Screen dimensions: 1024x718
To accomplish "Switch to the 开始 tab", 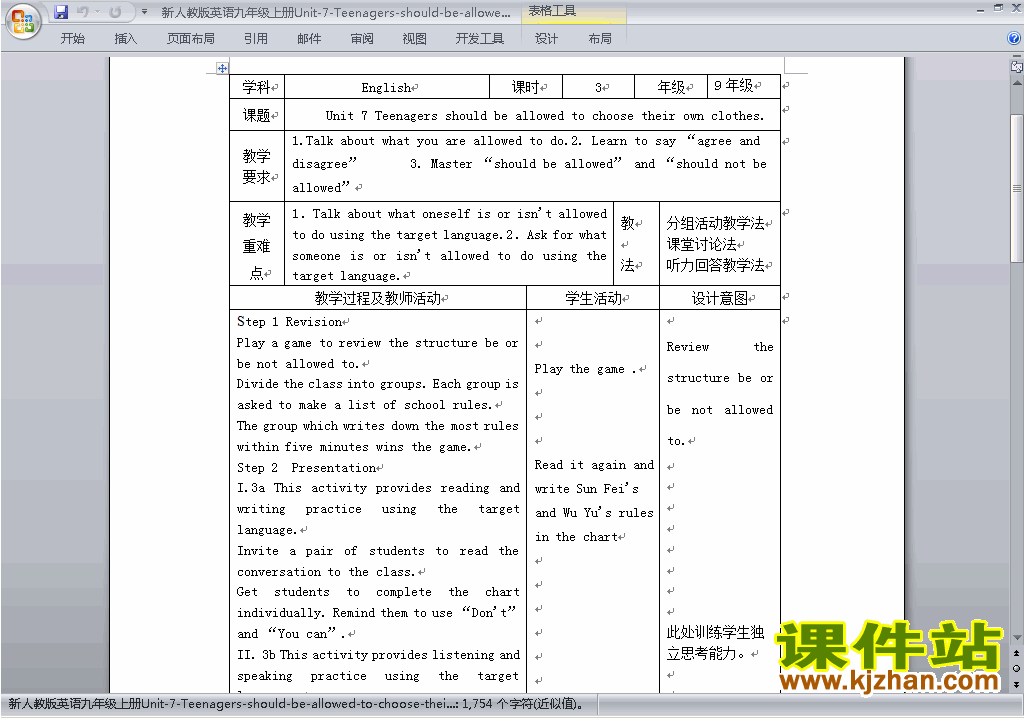I will (x=72, y=39).
